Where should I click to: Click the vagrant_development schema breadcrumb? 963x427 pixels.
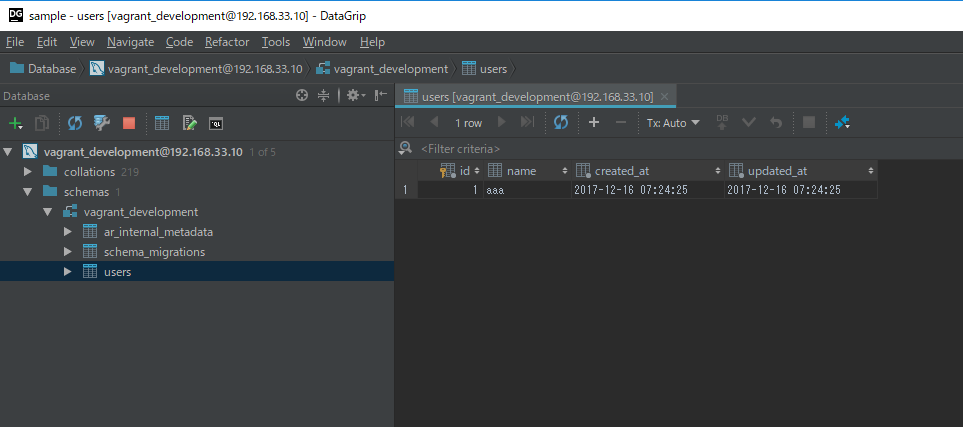[x=382, y=69]
